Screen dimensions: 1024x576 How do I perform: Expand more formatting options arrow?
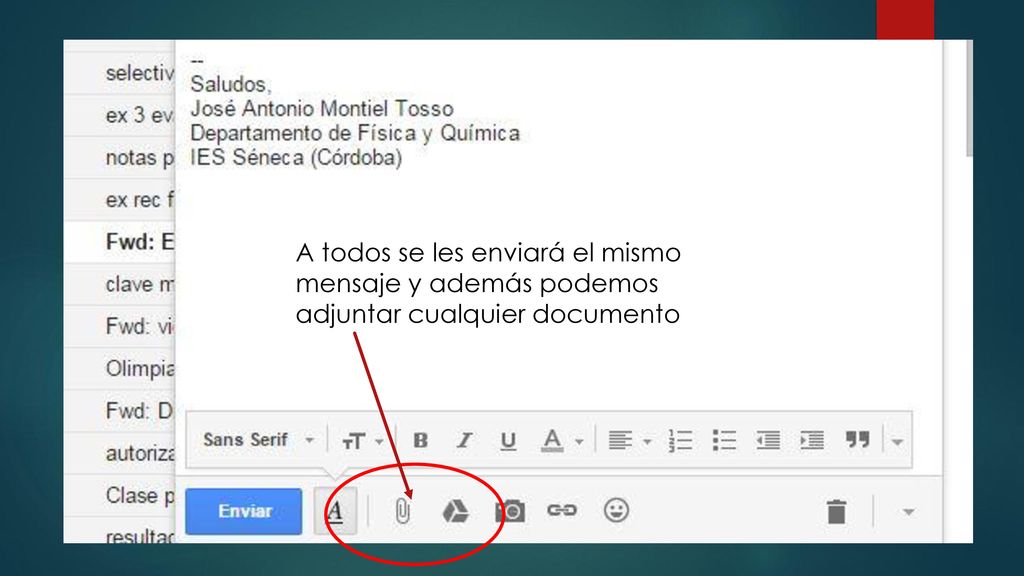(x=897, y=442)
